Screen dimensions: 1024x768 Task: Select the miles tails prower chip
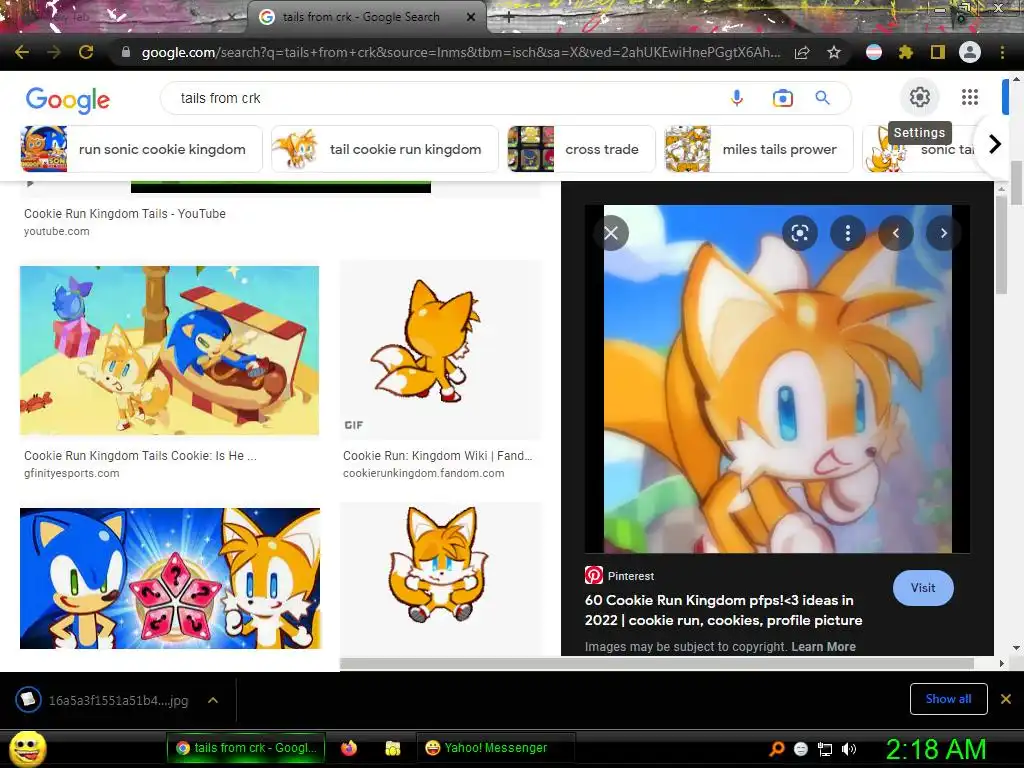759,150
